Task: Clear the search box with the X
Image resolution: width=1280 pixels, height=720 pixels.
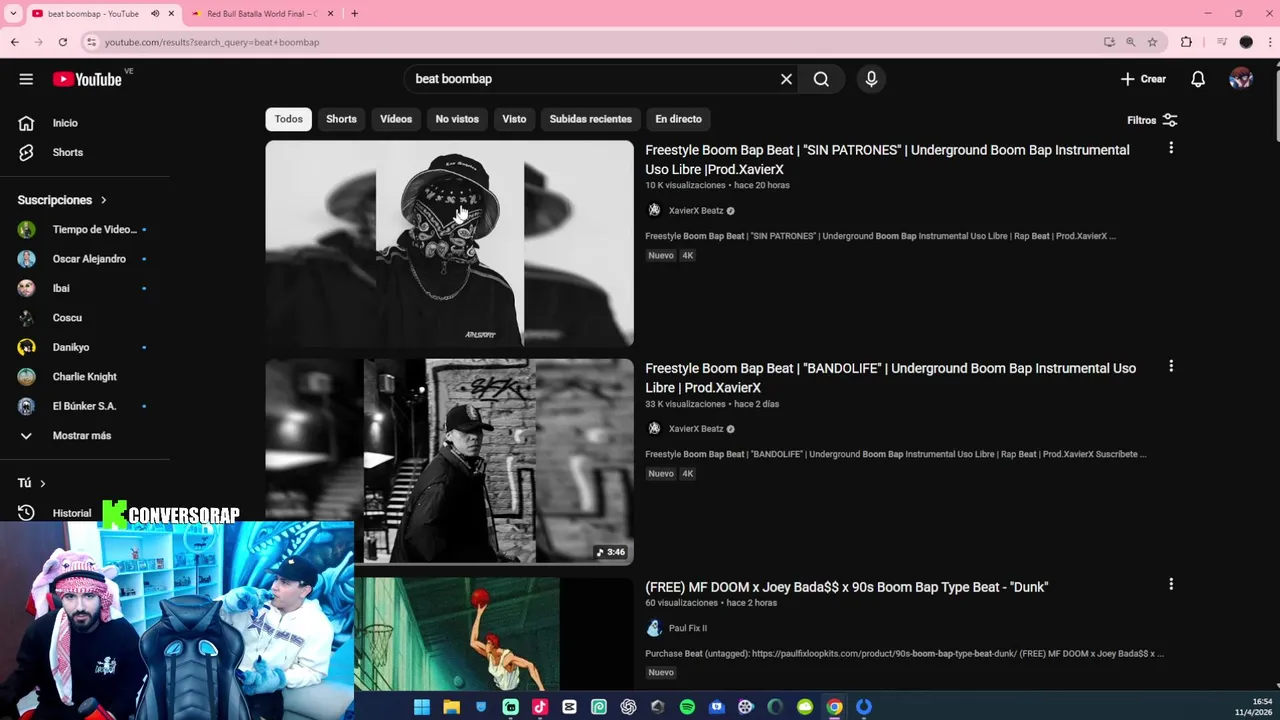Action: (786, 79)
